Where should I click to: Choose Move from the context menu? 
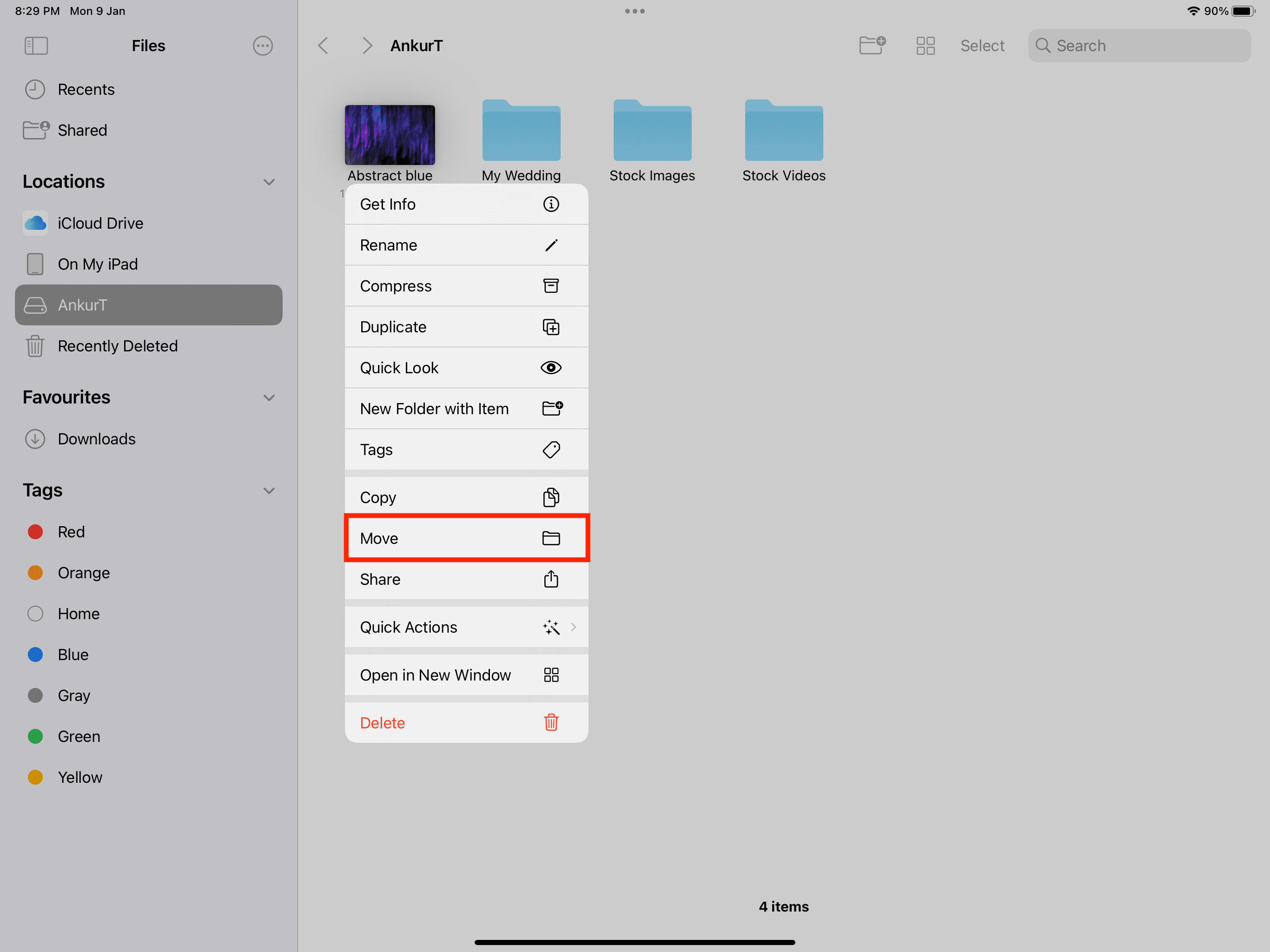tap(466, 539)
